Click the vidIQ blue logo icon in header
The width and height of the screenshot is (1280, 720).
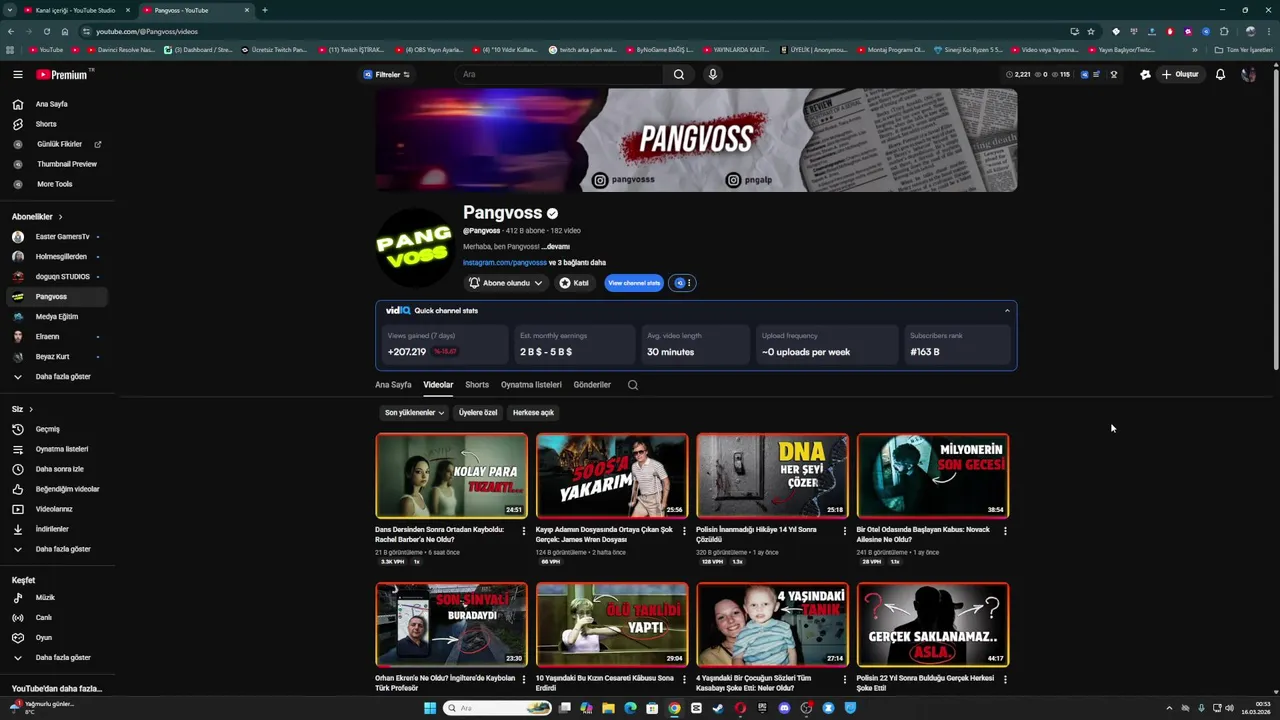point(1085,74)
